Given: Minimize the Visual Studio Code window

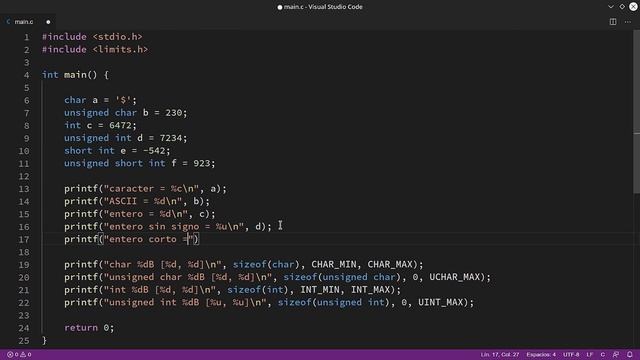Looking at the screenshot, I should click(610, 7).
